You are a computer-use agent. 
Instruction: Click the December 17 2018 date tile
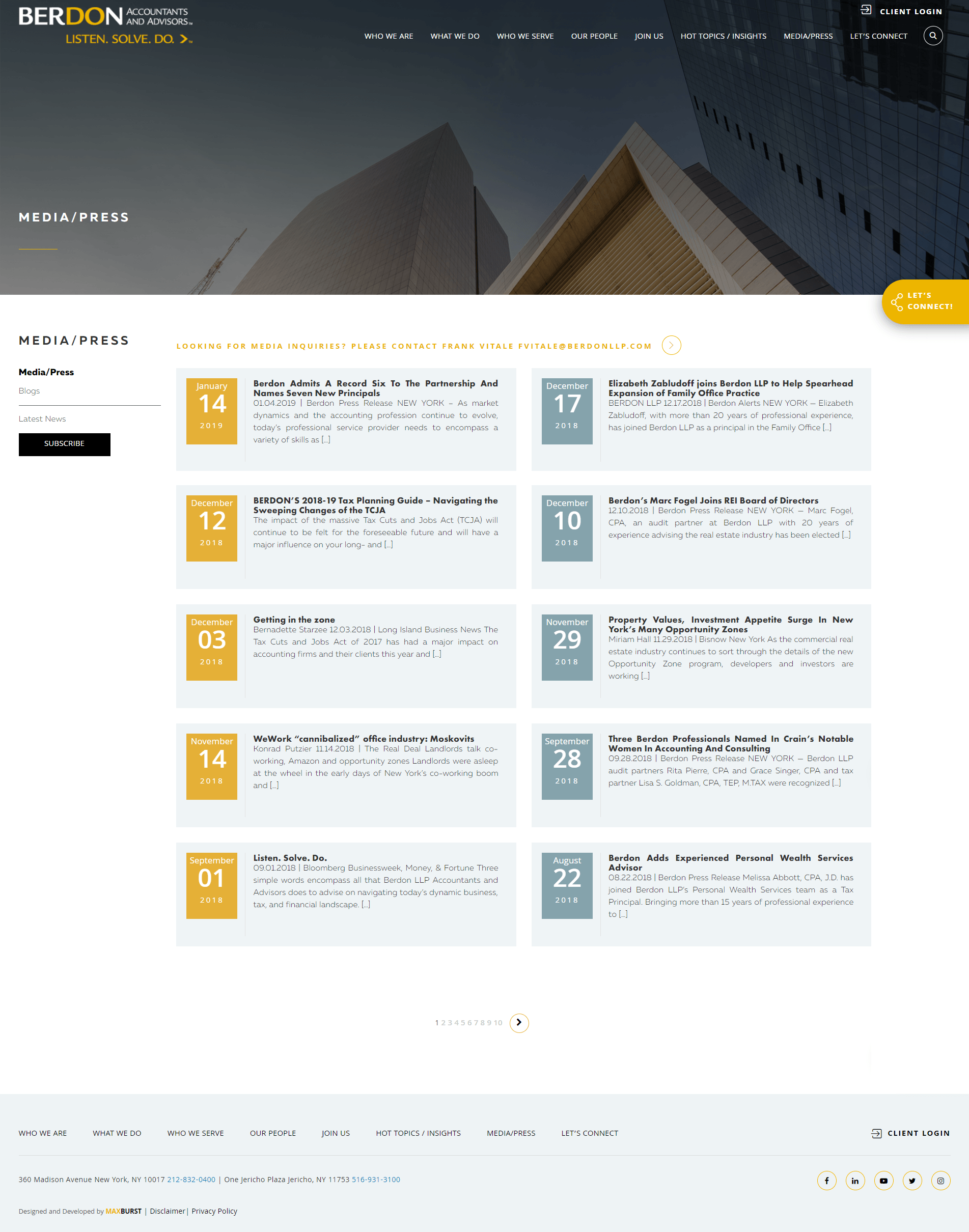[x=567, y=411]
